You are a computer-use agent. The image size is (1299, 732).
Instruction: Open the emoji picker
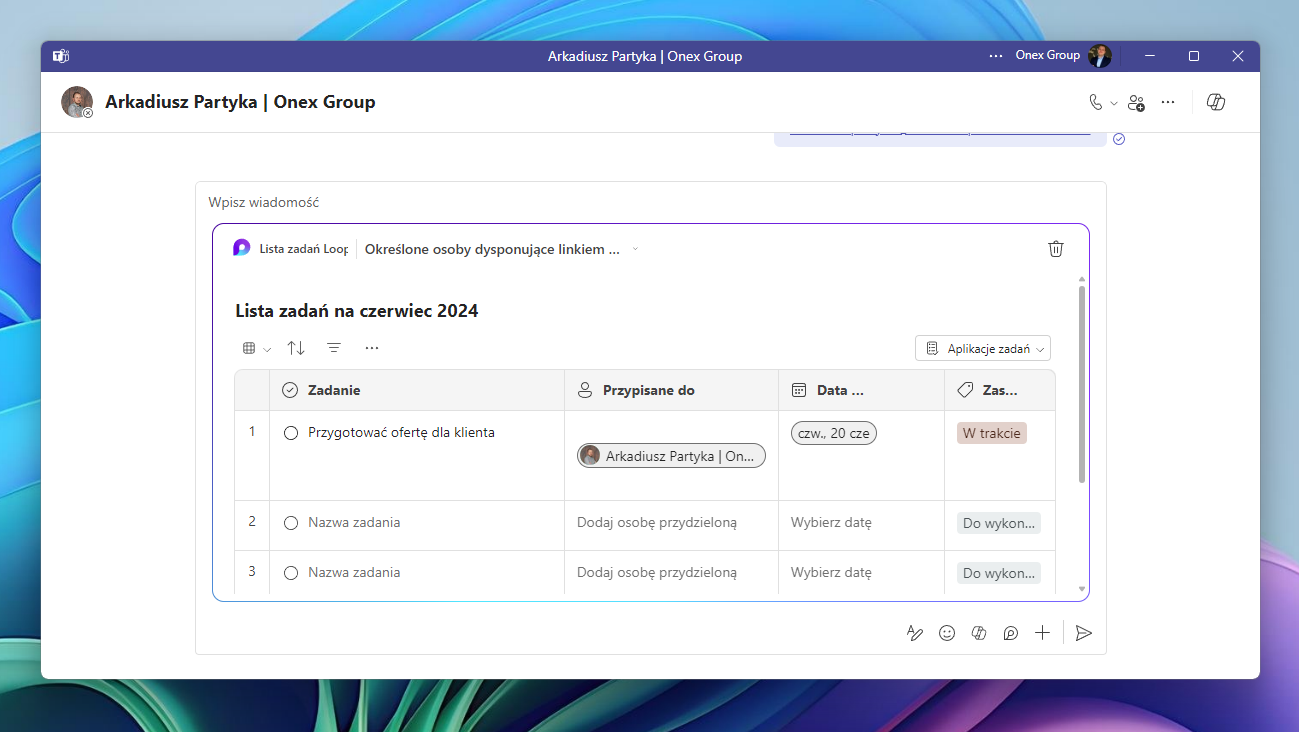(x=947, y=633)
